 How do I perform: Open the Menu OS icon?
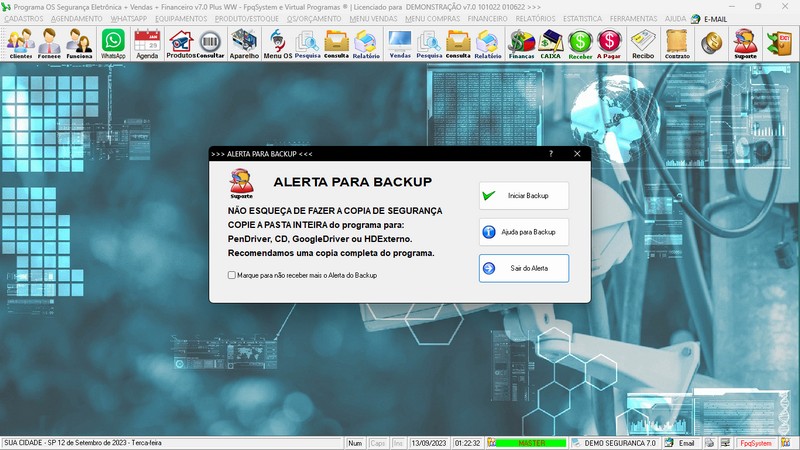278,44
